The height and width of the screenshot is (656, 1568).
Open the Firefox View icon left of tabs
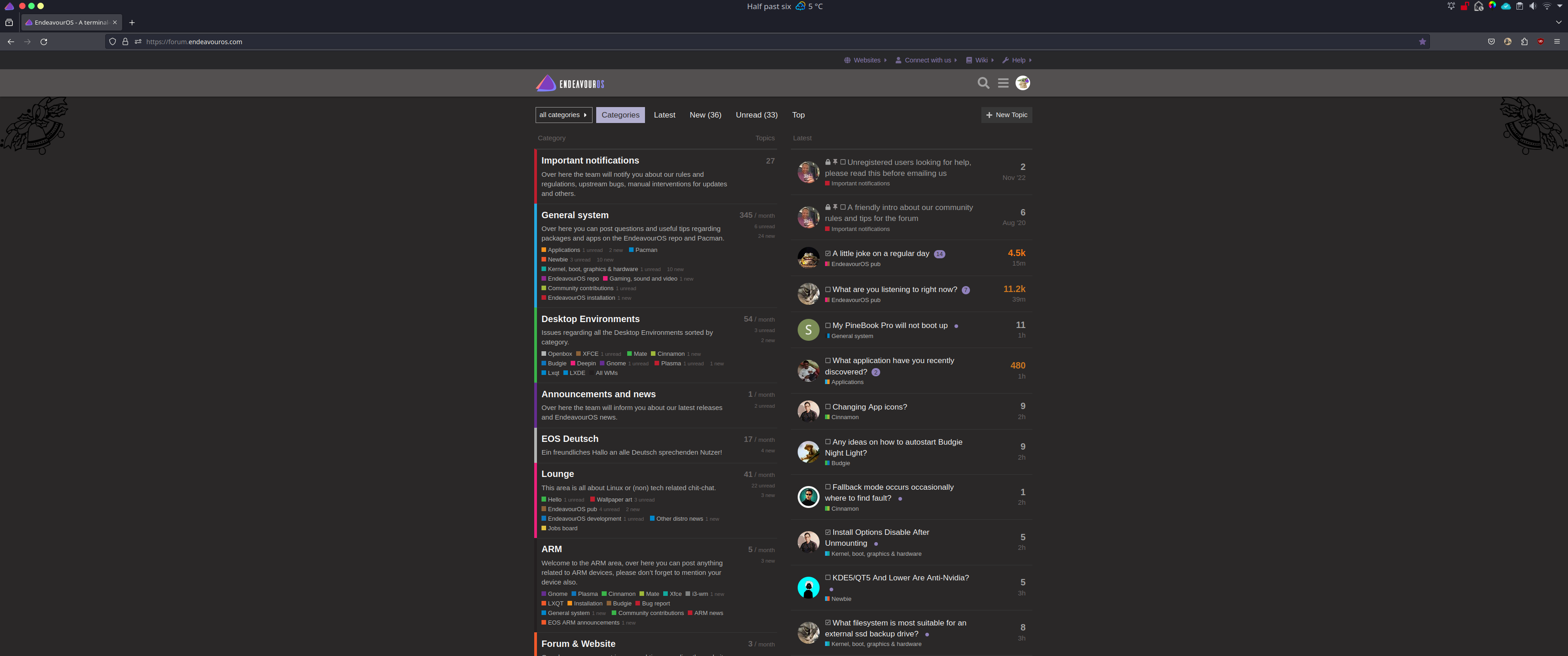(9, 22)
